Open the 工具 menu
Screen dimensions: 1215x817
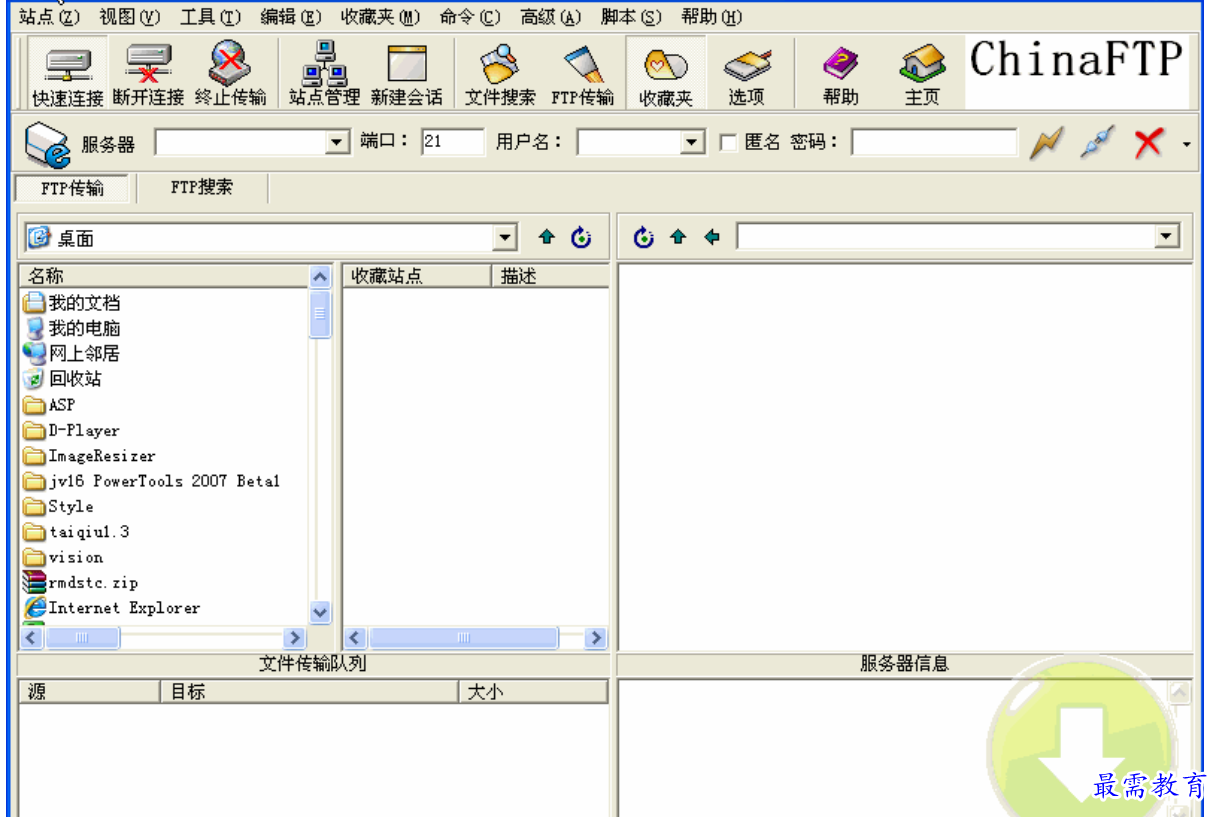pos(211,17)
